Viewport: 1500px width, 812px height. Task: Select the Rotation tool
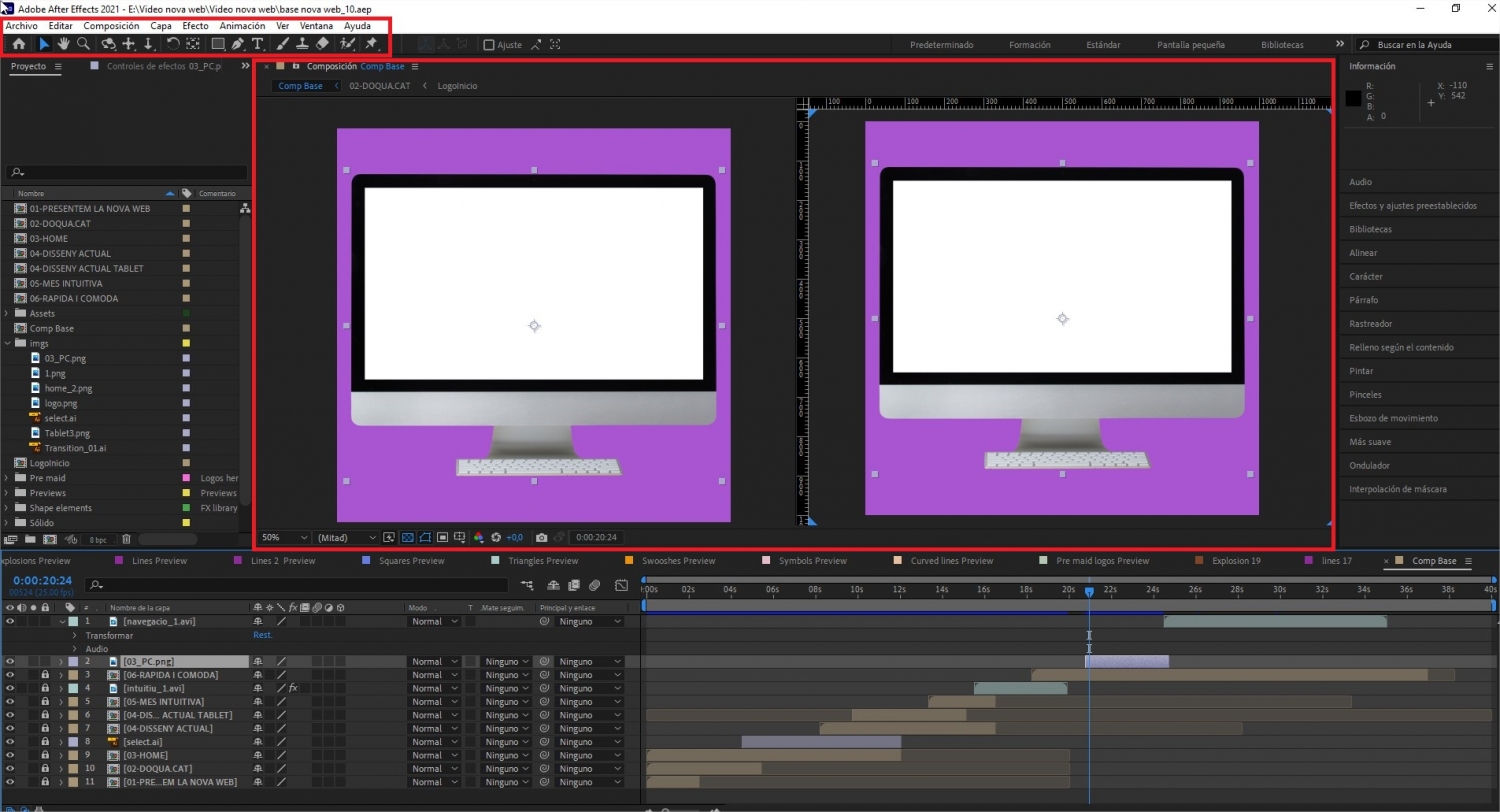point(172,44)
